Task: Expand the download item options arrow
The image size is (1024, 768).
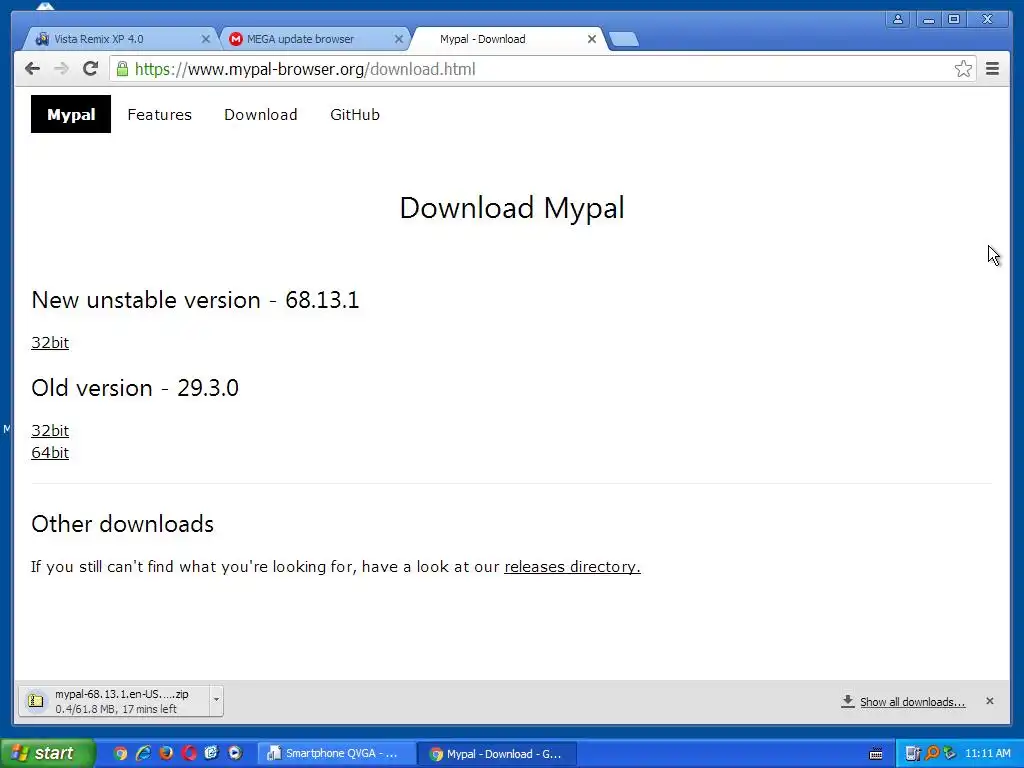Action: coord(216,701)
